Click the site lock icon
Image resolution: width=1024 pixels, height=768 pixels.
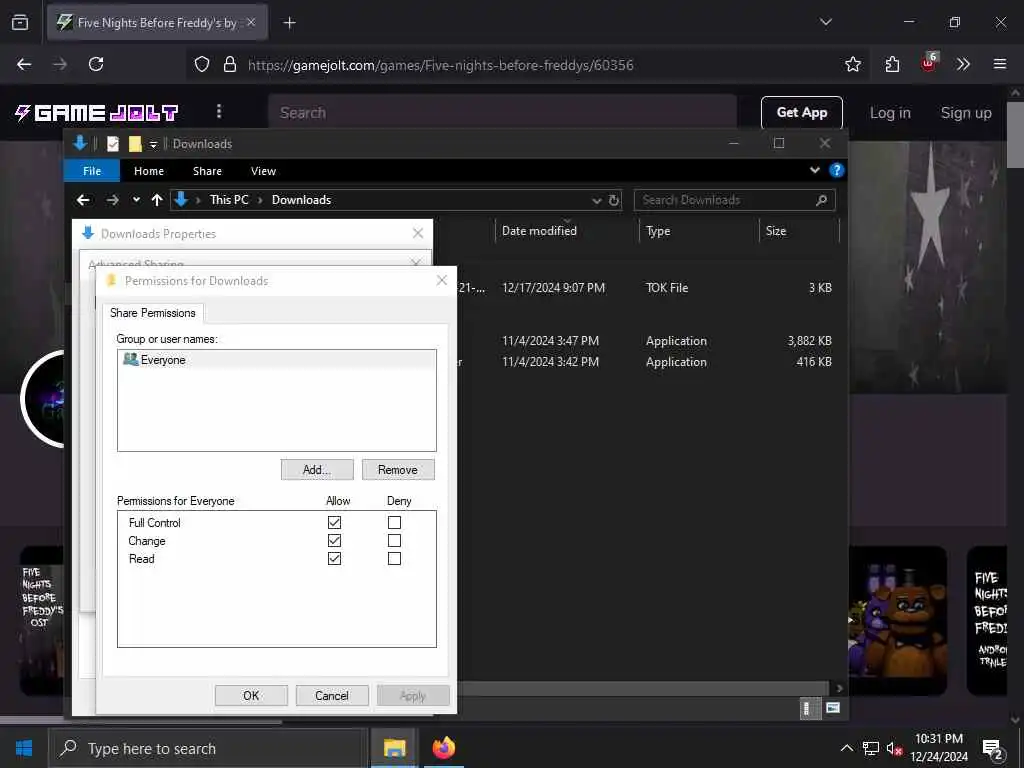pyautogui.click(x=229, y=64)
